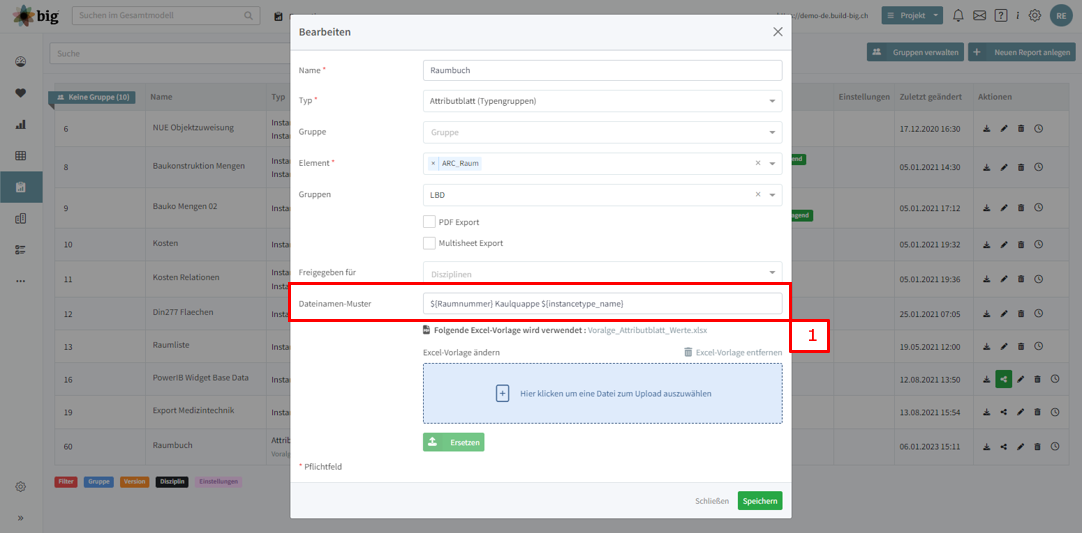Expand the Element dropdown arrow
1082x533 pixels.
coord(772,164)
